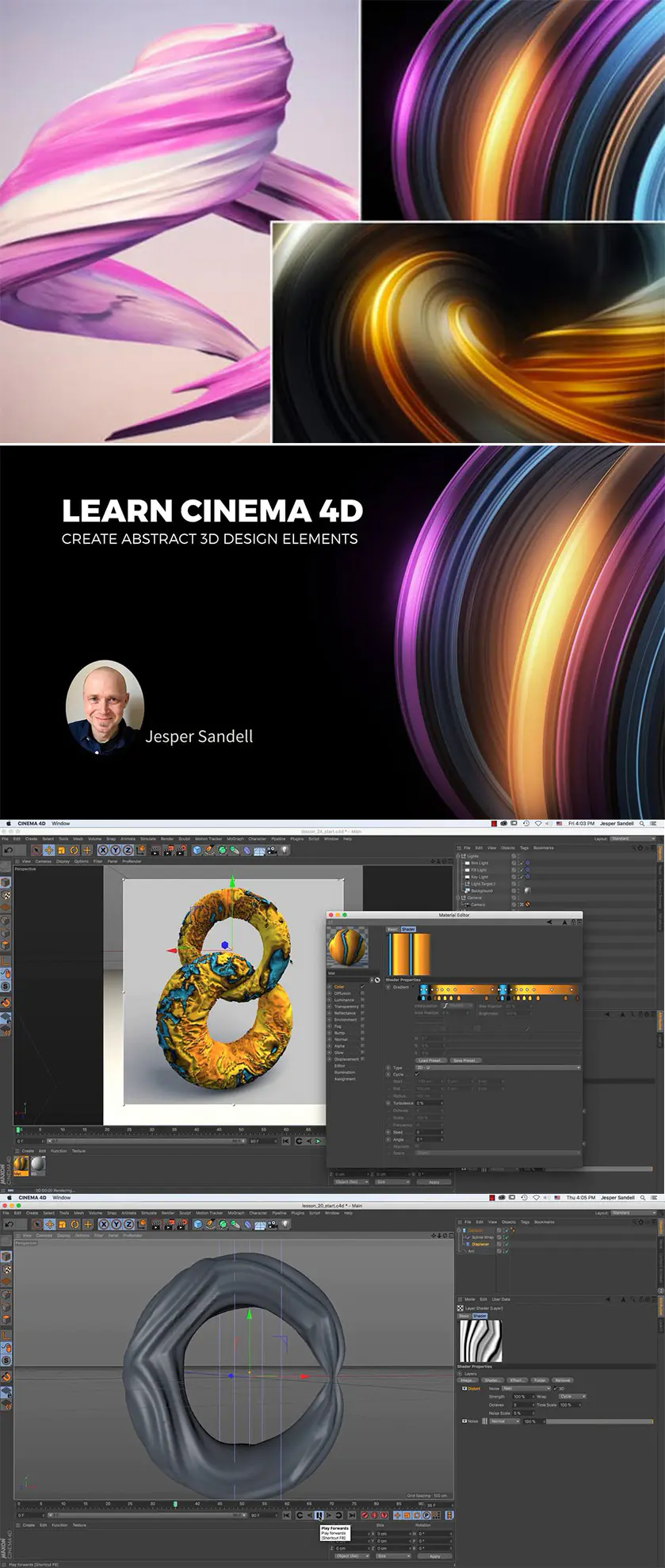The image size is (665, 1568).
Task: Open the Apple menu left of CINEMA 4D in the lesson_24 menu bar
Action: coord(7,824)
